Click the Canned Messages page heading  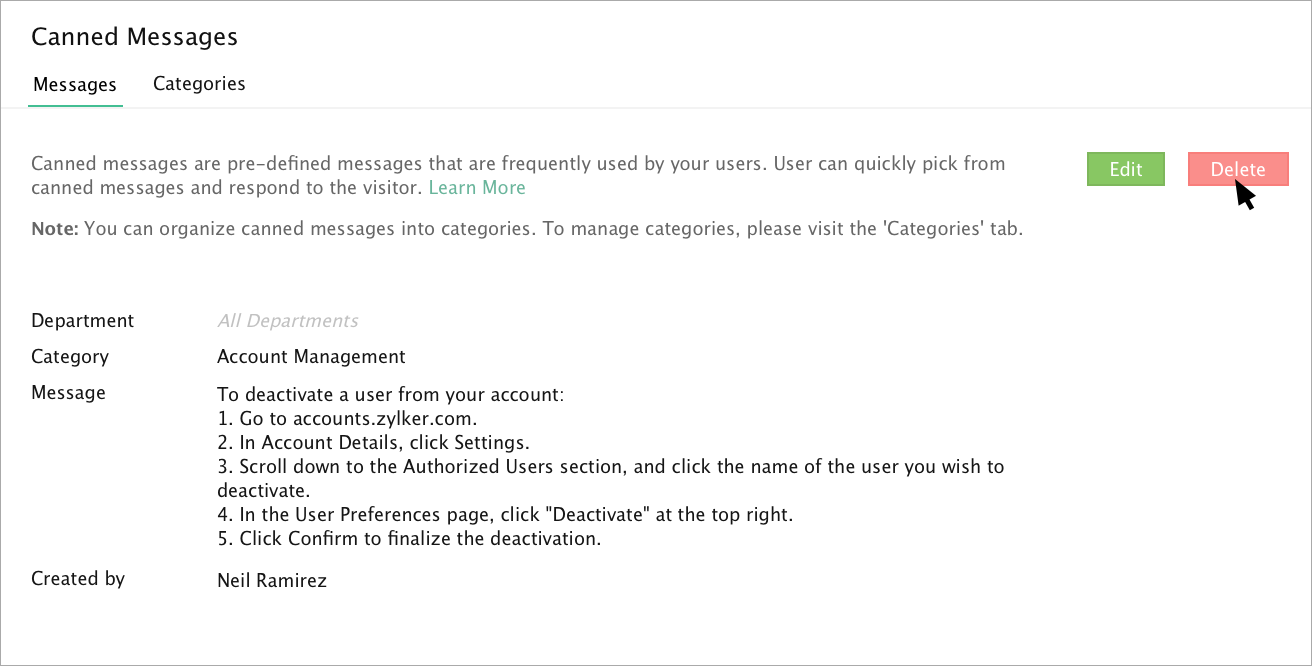coord(134,37)
